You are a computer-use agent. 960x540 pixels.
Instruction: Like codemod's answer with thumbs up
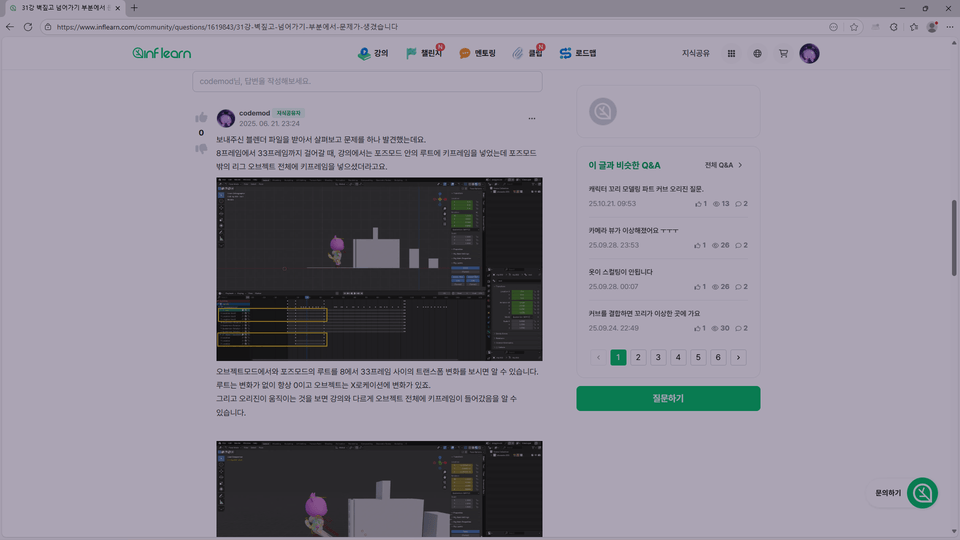click(201, 118)
